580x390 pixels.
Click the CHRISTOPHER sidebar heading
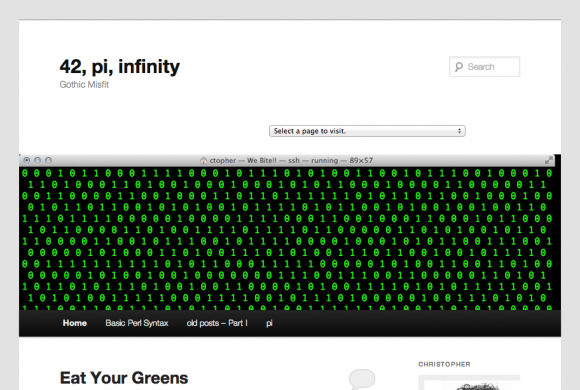444,364
